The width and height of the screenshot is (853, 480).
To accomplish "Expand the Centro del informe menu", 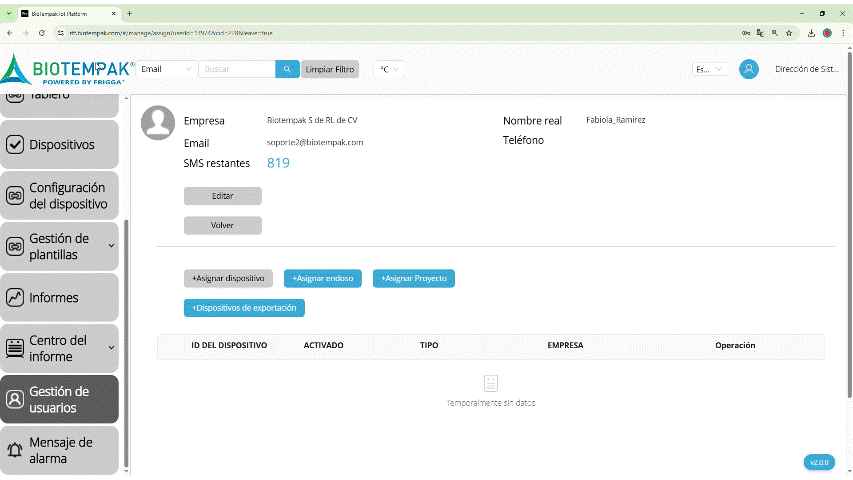I will [60, 349].
